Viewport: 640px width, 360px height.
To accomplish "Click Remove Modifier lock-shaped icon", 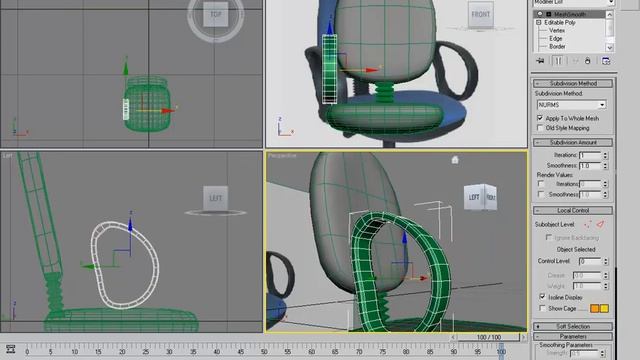I will point(587,61).
